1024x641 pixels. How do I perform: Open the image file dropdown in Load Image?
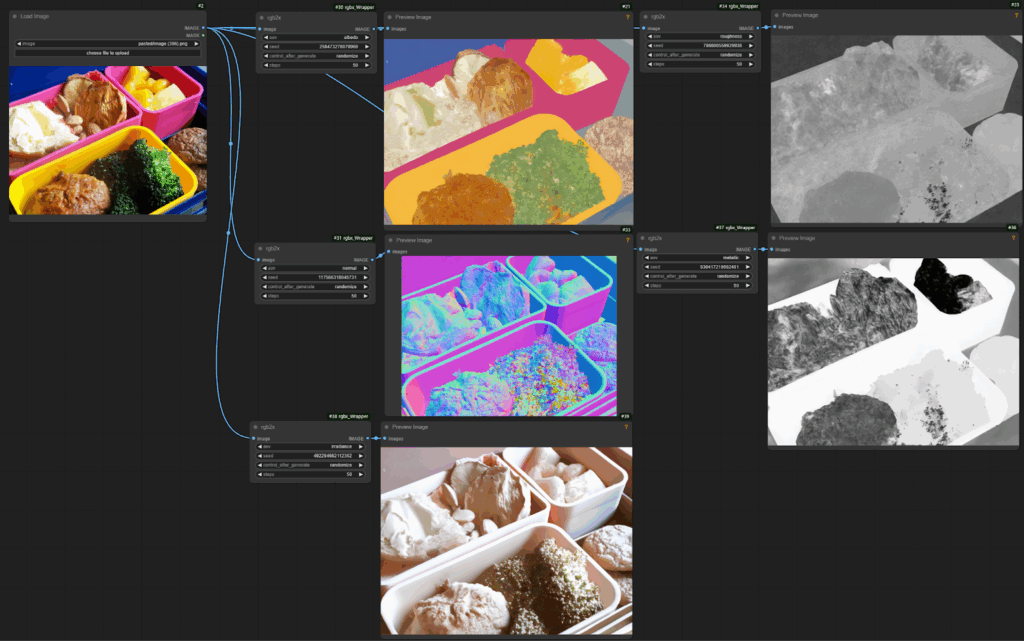click(x=108, y=44)
